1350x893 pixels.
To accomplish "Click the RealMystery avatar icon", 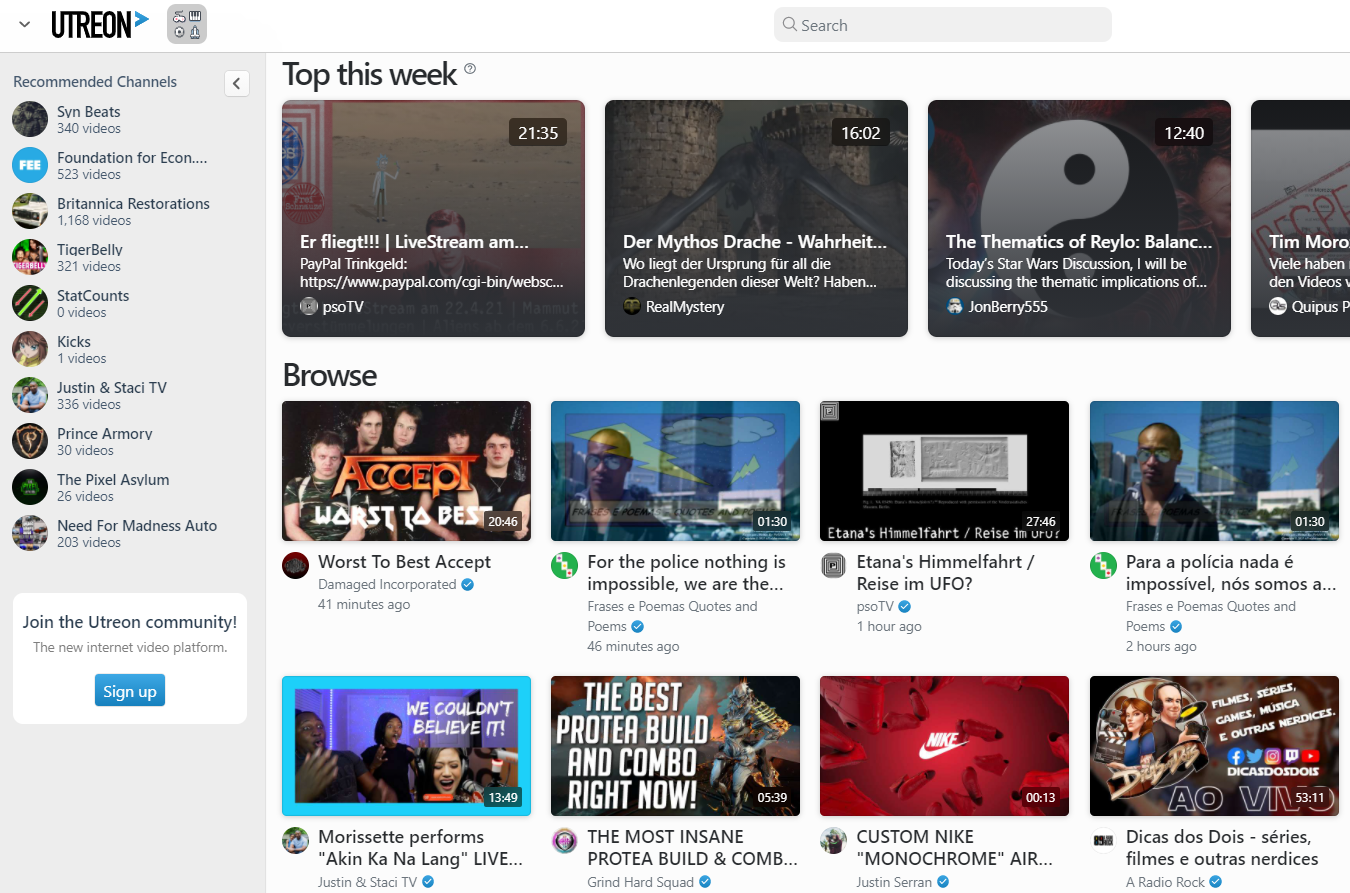I will 632,306.
